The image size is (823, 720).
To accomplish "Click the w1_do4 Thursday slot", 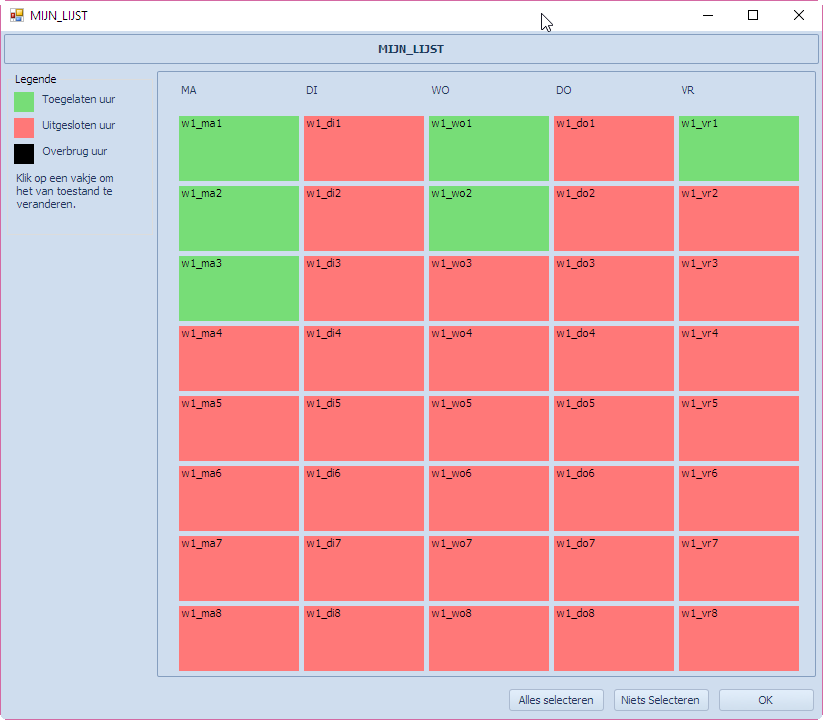I will tap(614, 358).
